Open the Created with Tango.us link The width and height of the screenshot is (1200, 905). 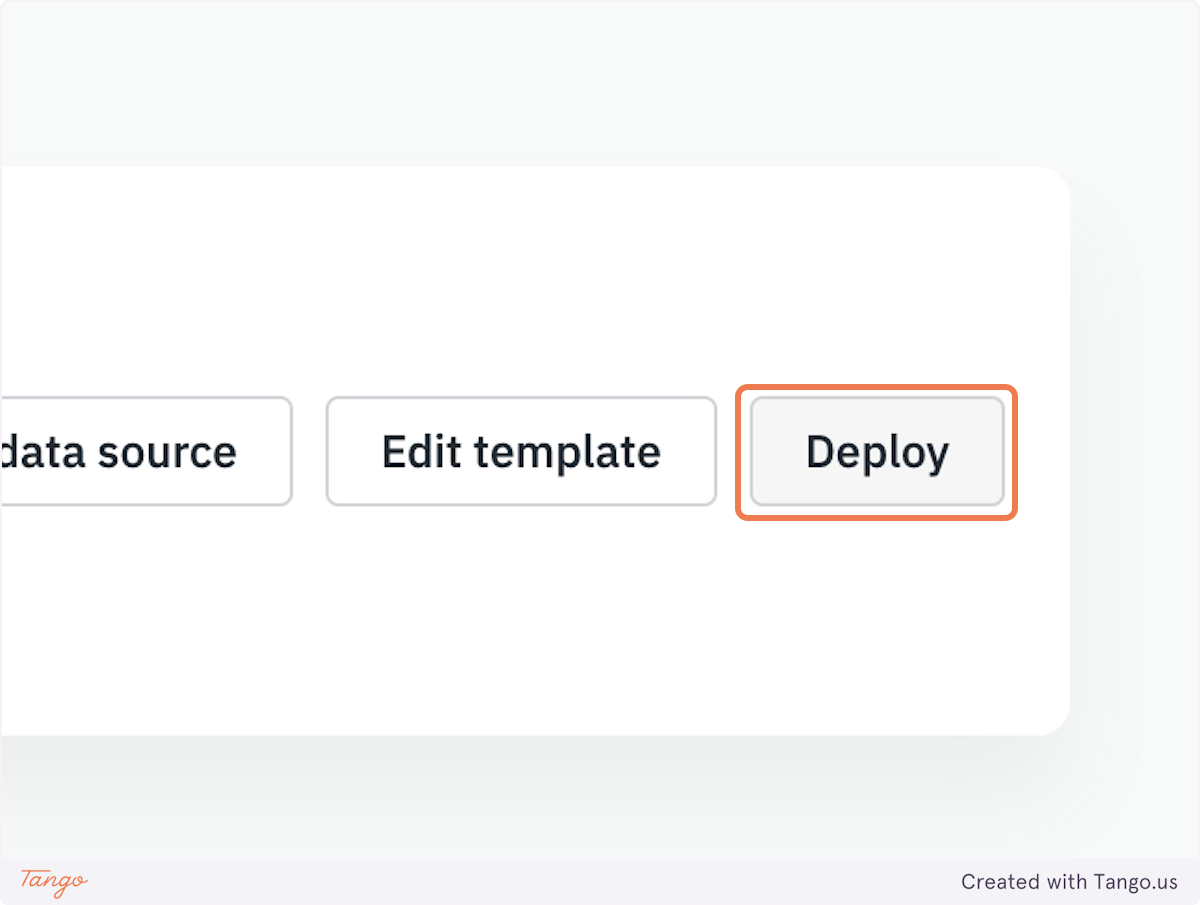pos(1069,882)
